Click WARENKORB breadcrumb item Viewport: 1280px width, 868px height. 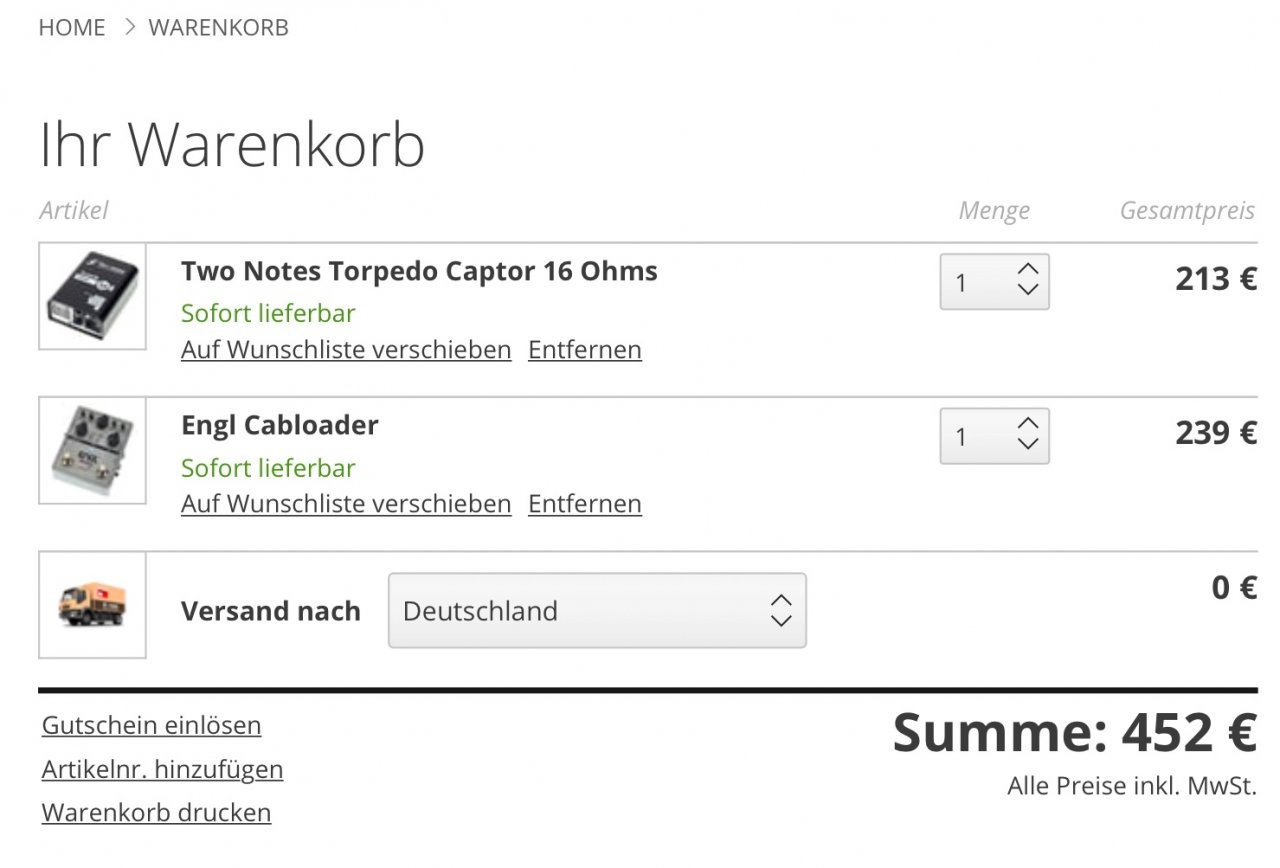[218, 28]
